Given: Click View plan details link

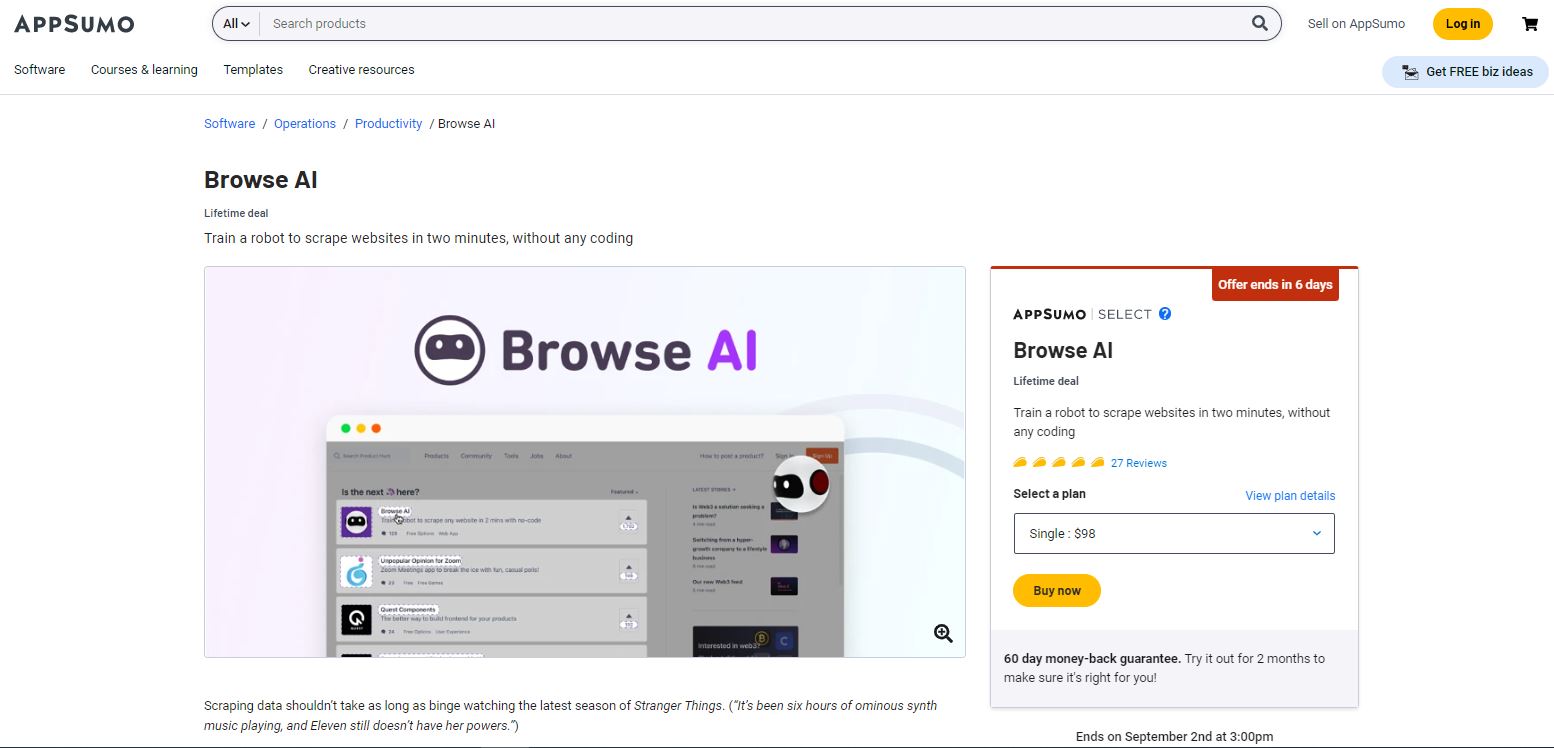Looking at the screenshot, I should click(1290, 496).
